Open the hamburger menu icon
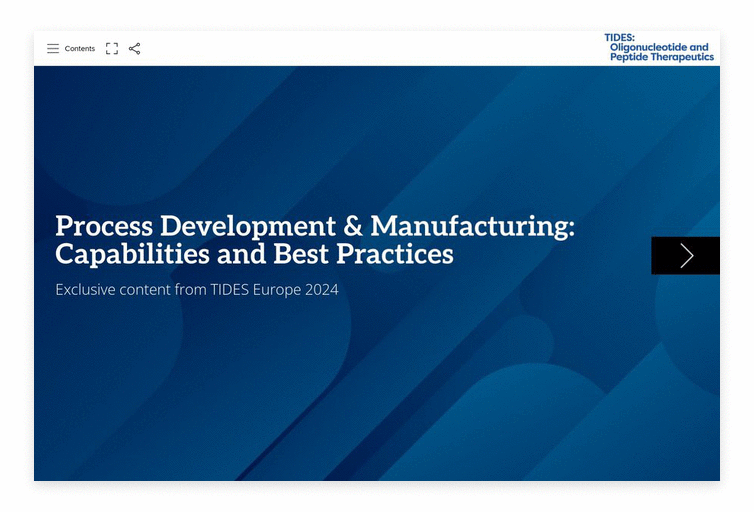The image size is (754, 512). coord(53,48)
